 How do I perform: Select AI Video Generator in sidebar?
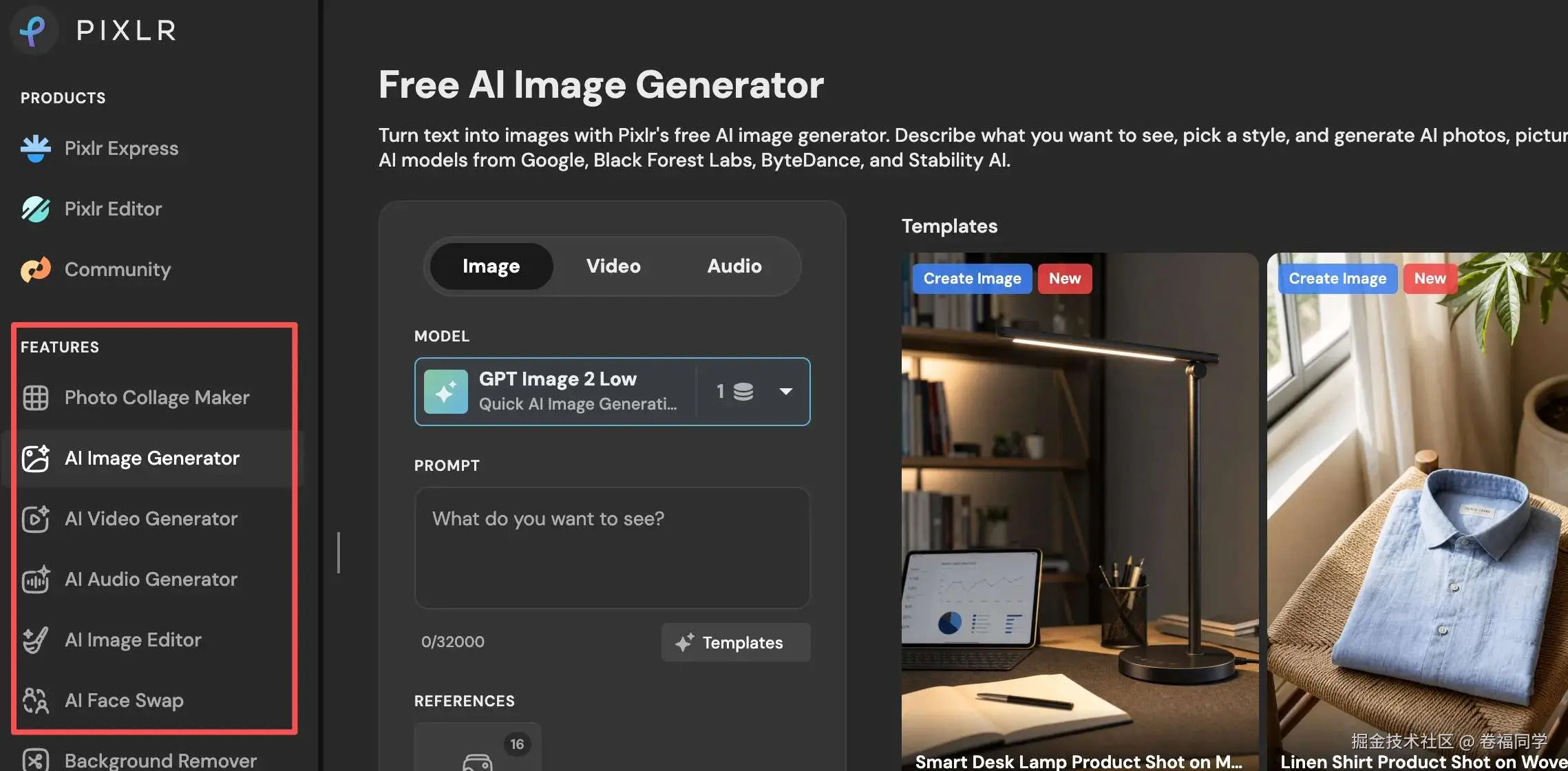click(x=153, y=518)
